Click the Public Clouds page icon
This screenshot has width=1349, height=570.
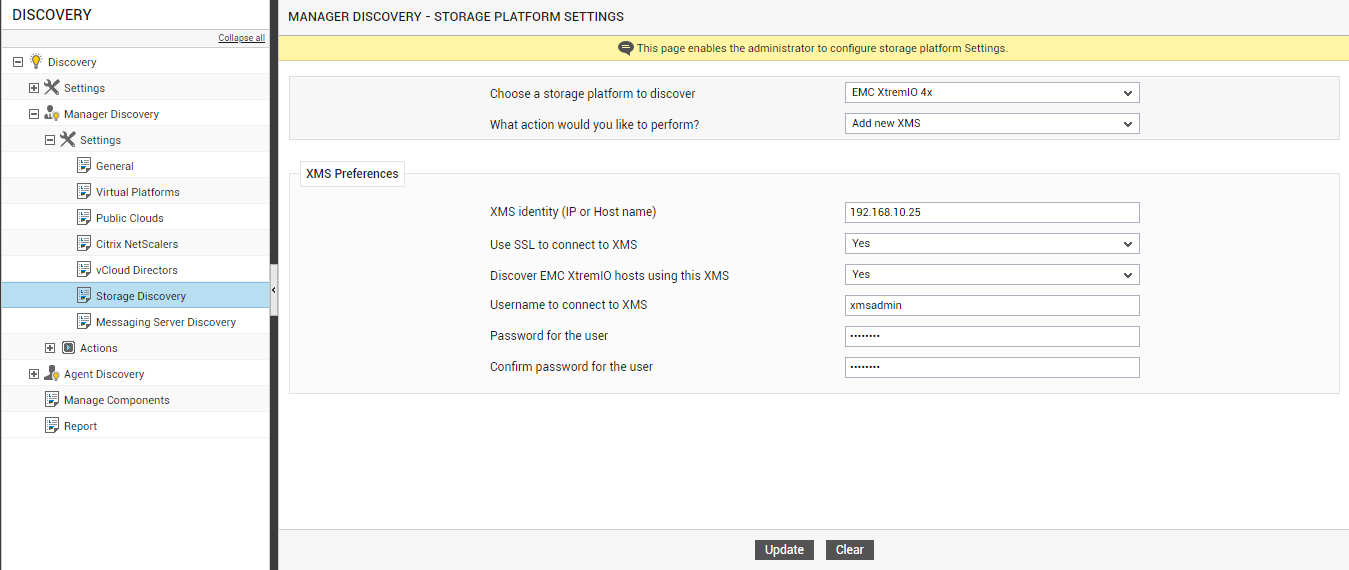(x=84, y=217)
